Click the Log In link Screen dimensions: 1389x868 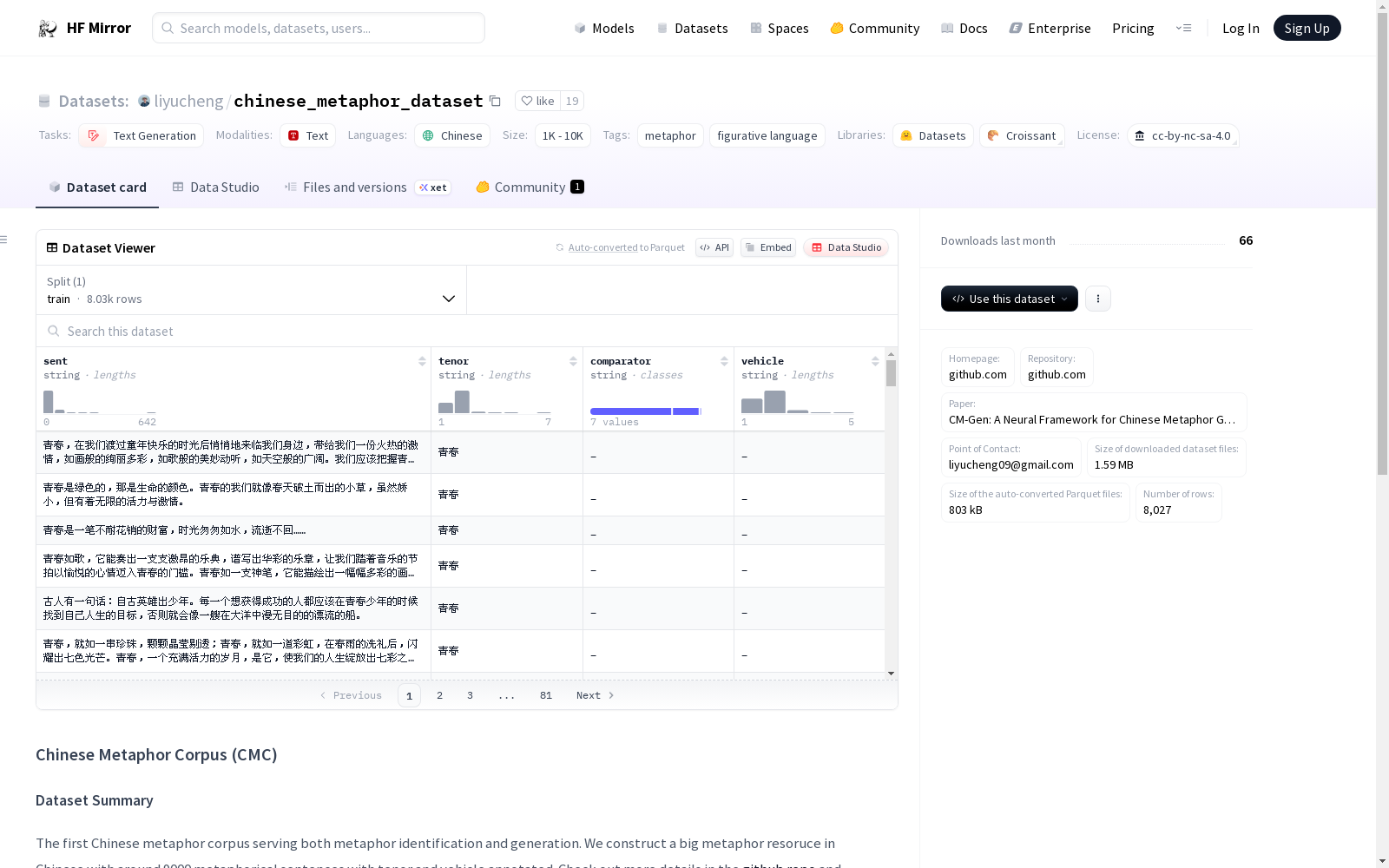1241,28
